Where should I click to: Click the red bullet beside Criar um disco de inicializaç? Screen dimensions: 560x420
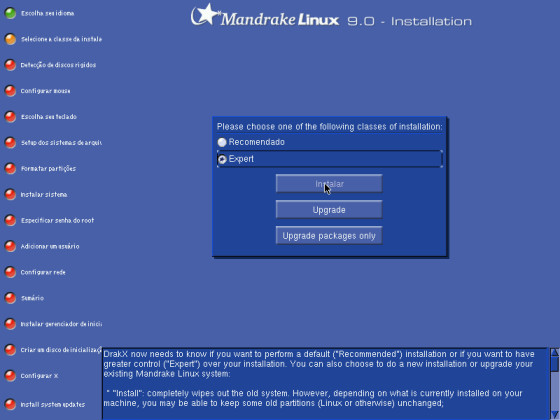(10, 350)
